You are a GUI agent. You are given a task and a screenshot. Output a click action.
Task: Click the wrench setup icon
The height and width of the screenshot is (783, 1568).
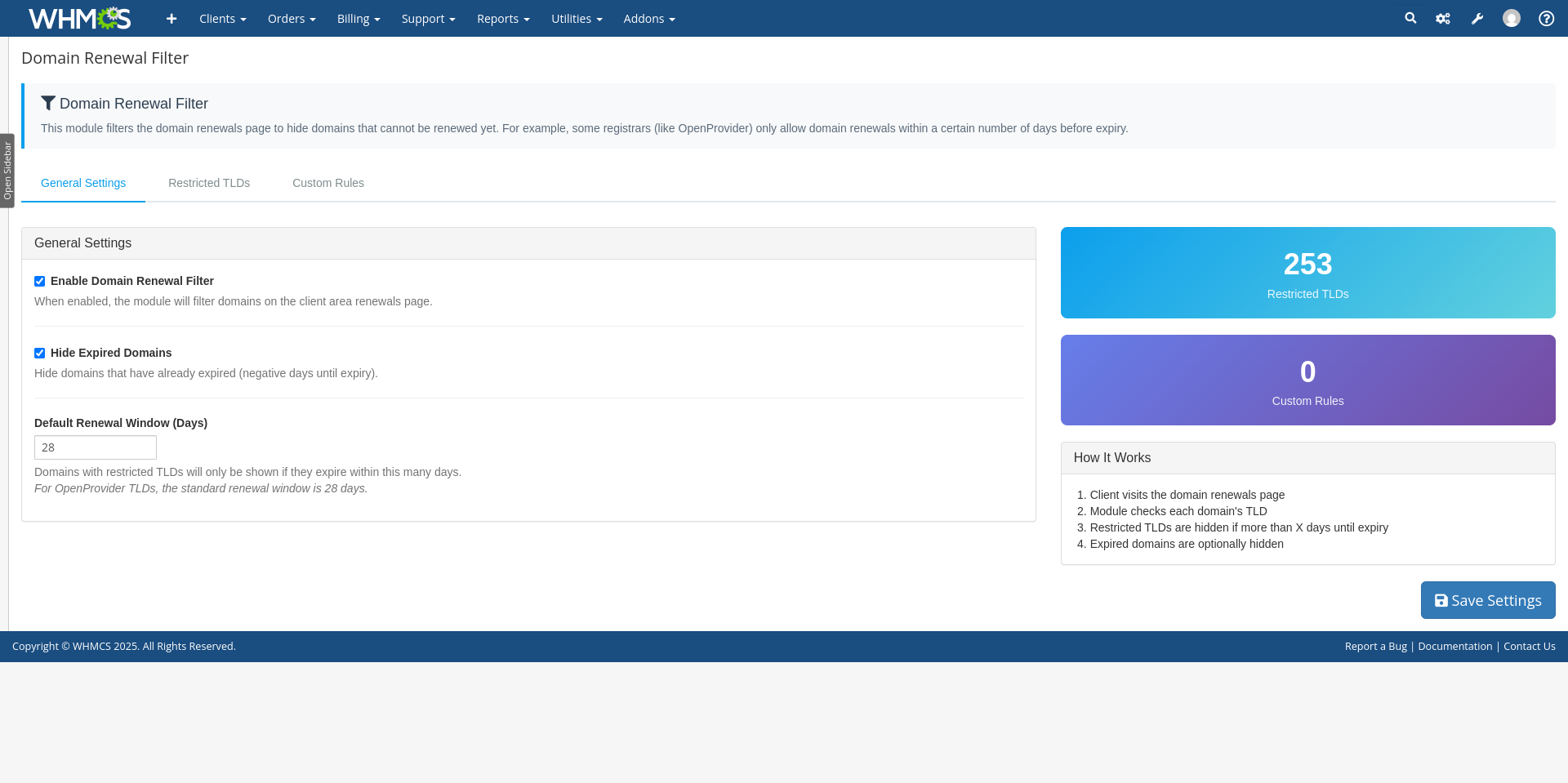point(1477,19)
